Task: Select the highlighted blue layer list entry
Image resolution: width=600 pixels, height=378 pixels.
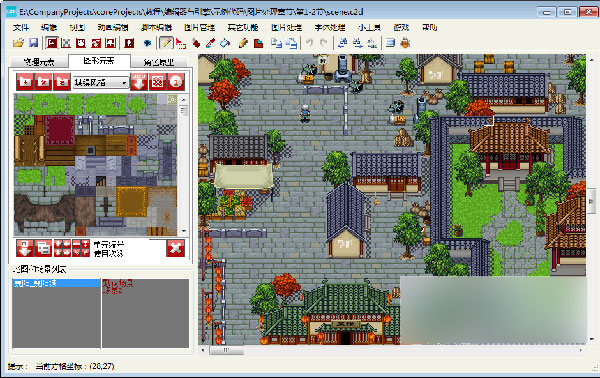Action: click(x=56, y=283)
